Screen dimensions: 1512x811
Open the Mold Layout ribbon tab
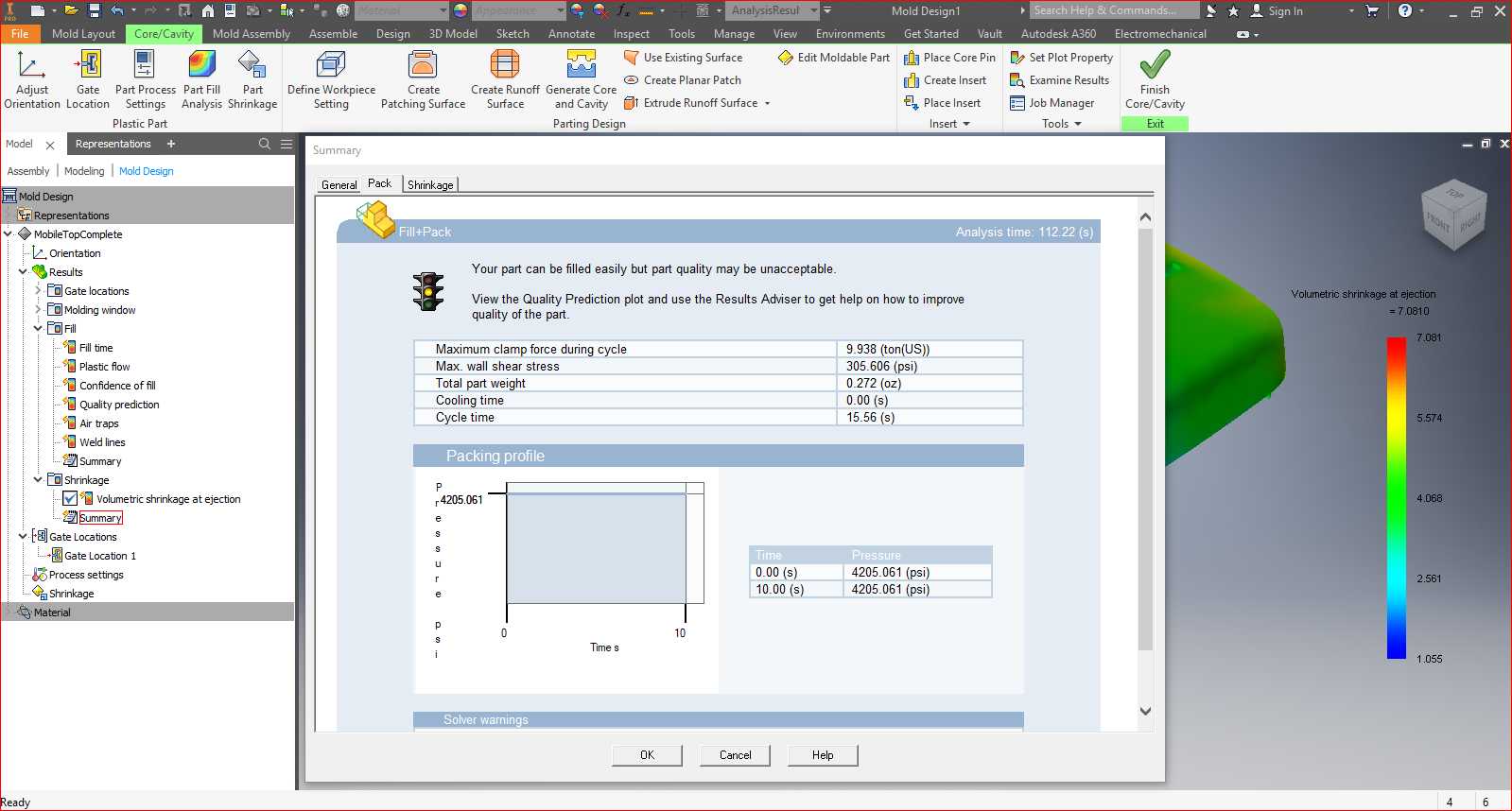[x=83, y=33]
